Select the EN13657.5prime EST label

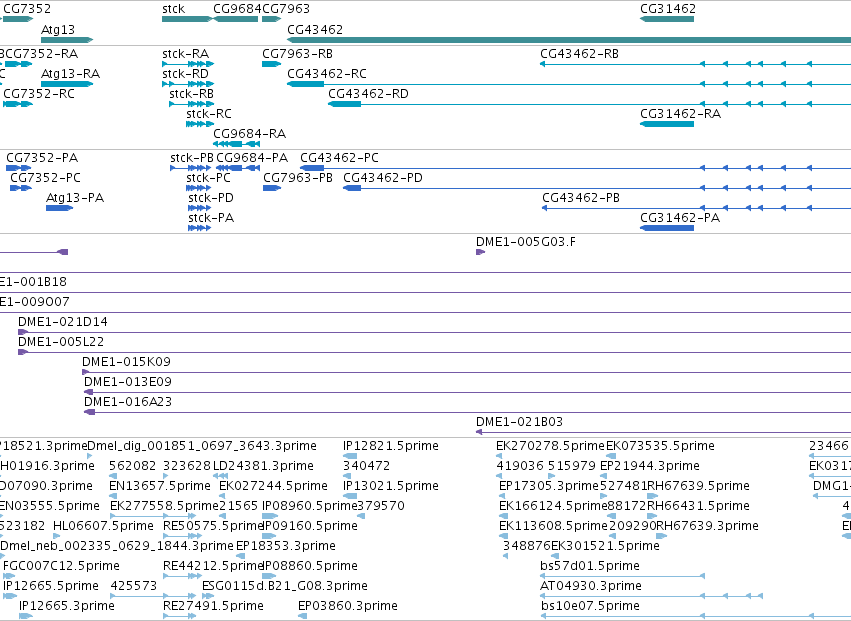(160, 486)
